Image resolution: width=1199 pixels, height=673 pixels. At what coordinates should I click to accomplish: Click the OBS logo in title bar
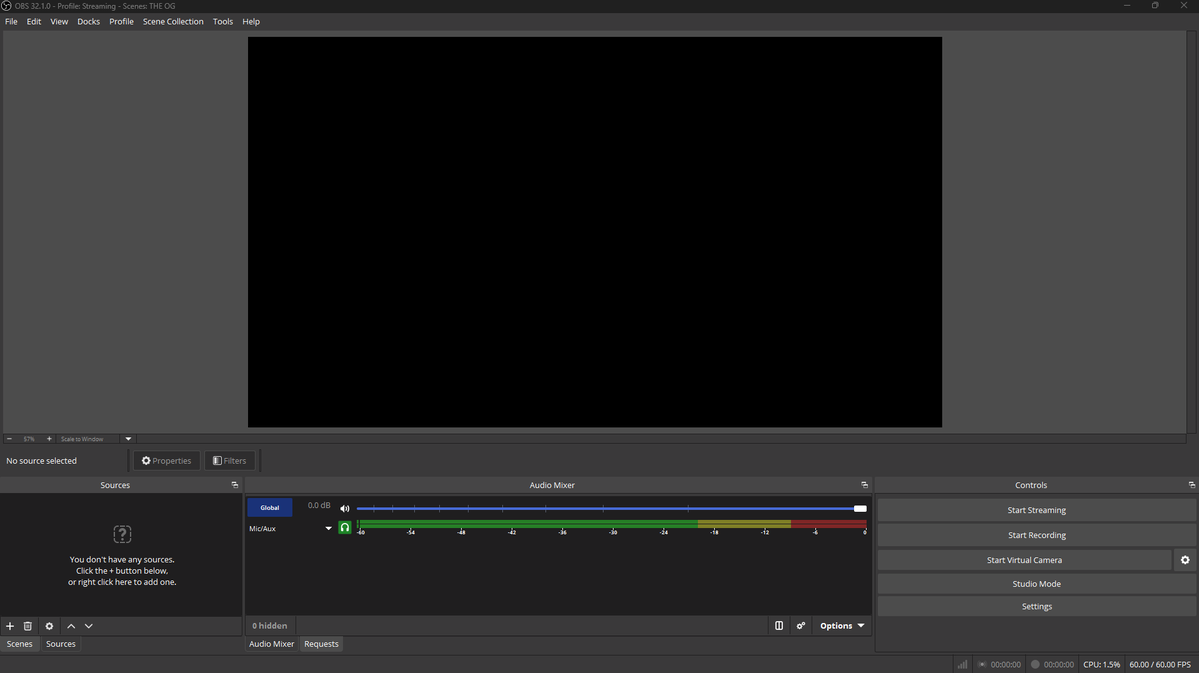pyautogui.click(x=6, y=5)
